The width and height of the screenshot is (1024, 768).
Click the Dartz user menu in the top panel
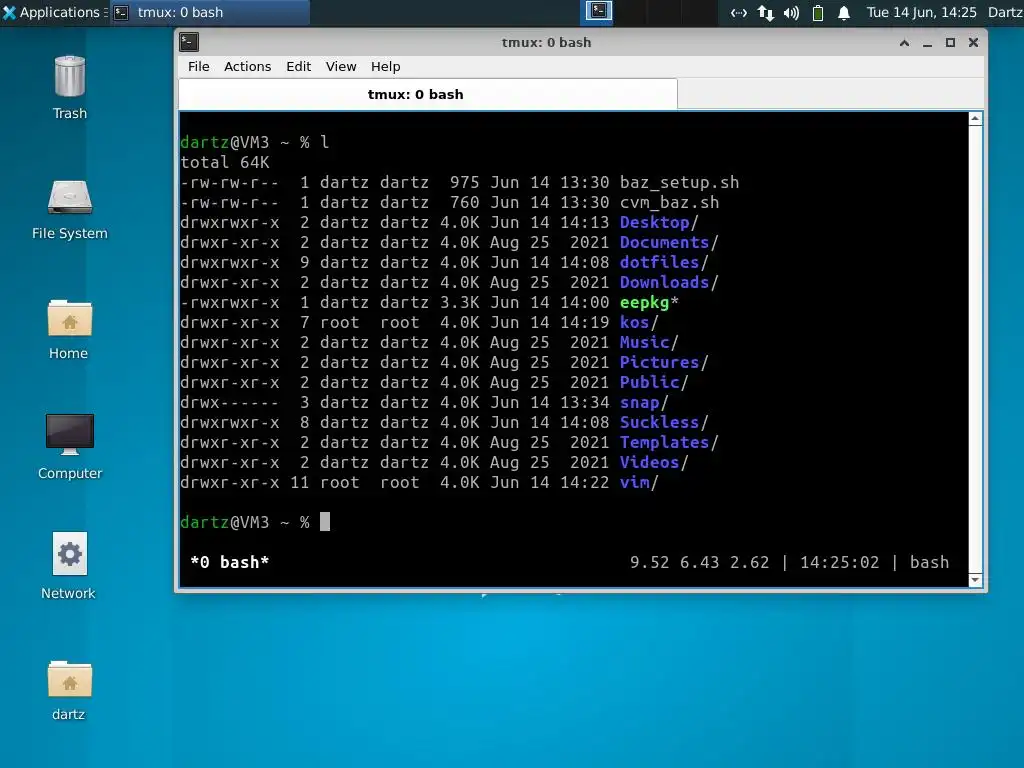pyautogui.click(x=1005, y=12)
